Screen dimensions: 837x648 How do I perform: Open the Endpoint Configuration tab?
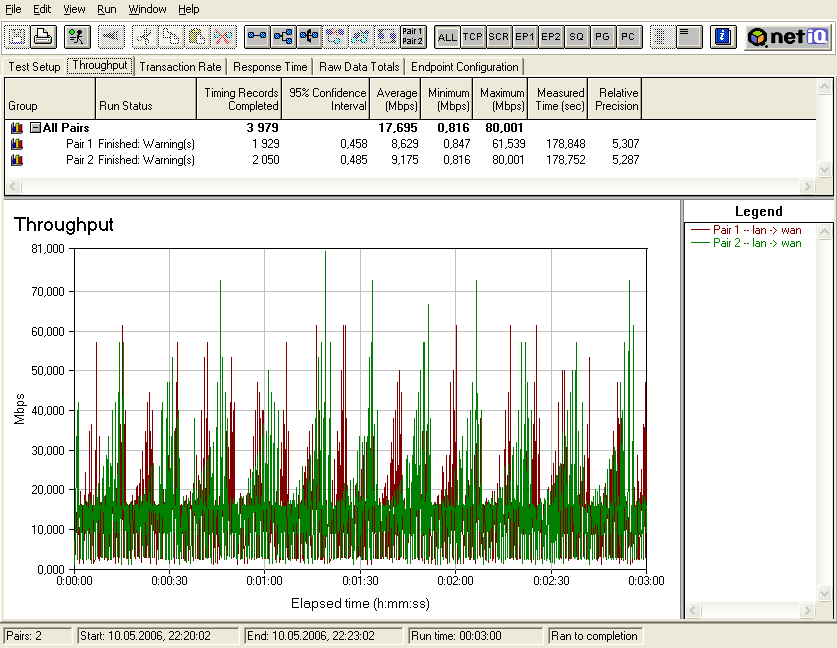tap(465, 67)
